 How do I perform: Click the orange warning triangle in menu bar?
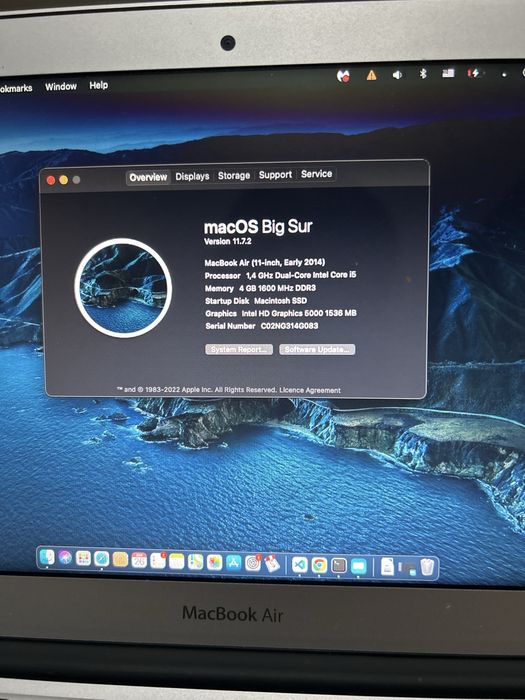click(371, 75)
